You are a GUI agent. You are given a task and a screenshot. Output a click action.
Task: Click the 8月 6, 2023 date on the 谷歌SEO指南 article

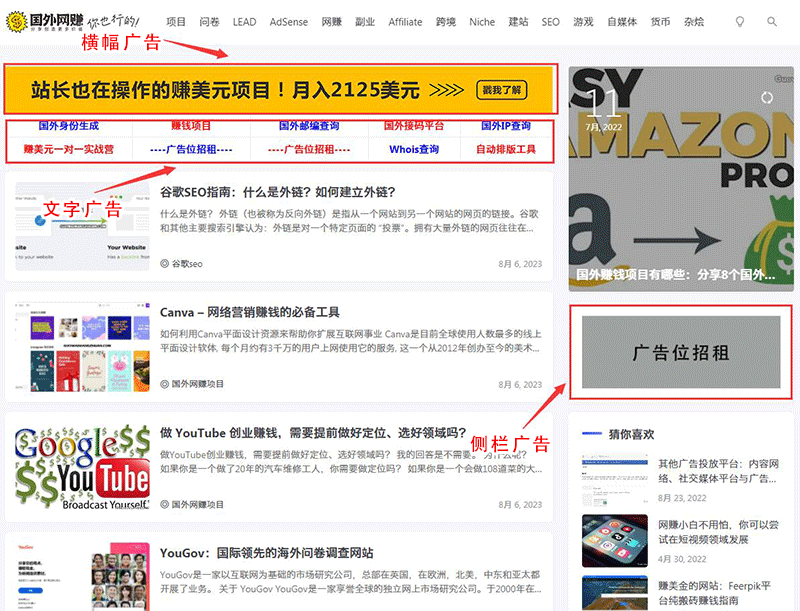[x=520, y=264]
